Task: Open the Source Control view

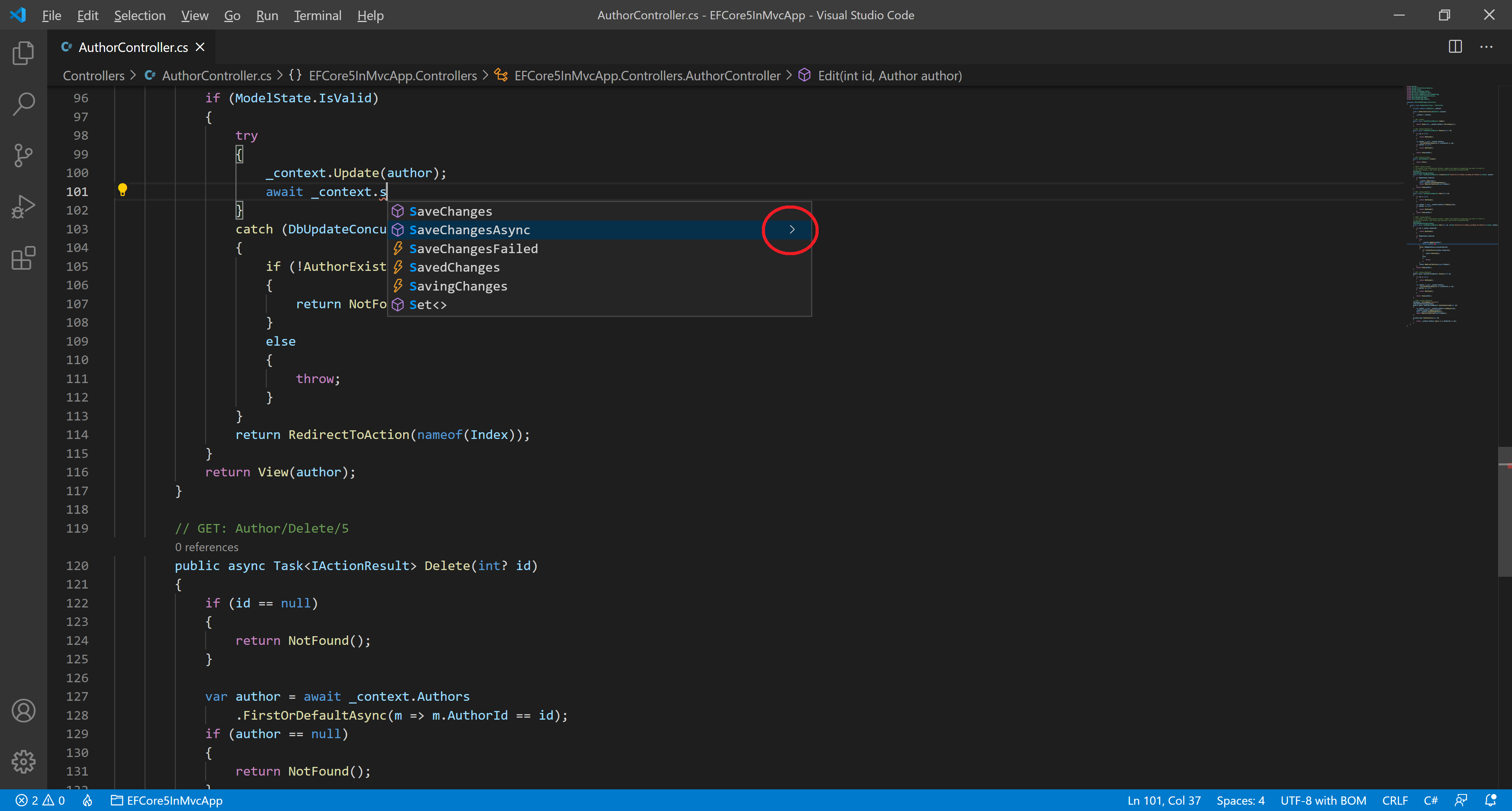Action: [24, 156]
